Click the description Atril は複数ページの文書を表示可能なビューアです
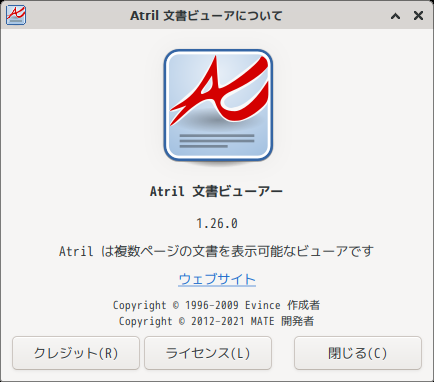This screenshot has height=382, width=434. [216, 251]
